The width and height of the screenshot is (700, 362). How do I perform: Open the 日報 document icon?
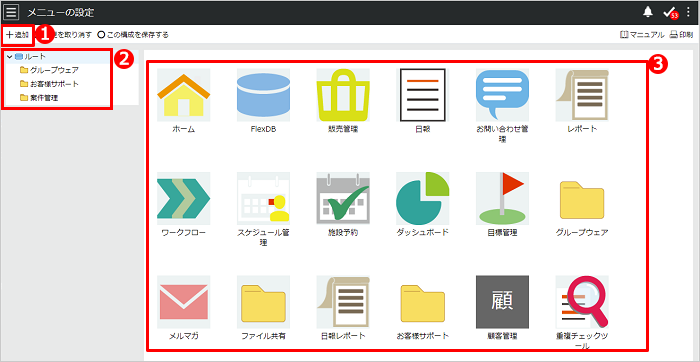click(x=423, y=95)
